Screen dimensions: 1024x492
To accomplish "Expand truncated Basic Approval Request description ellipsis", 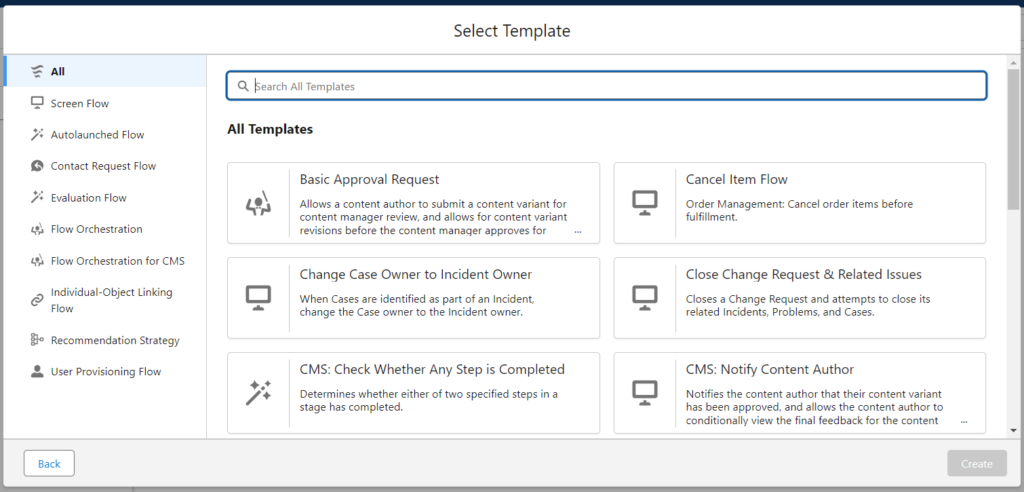I will tap(578, 231).
